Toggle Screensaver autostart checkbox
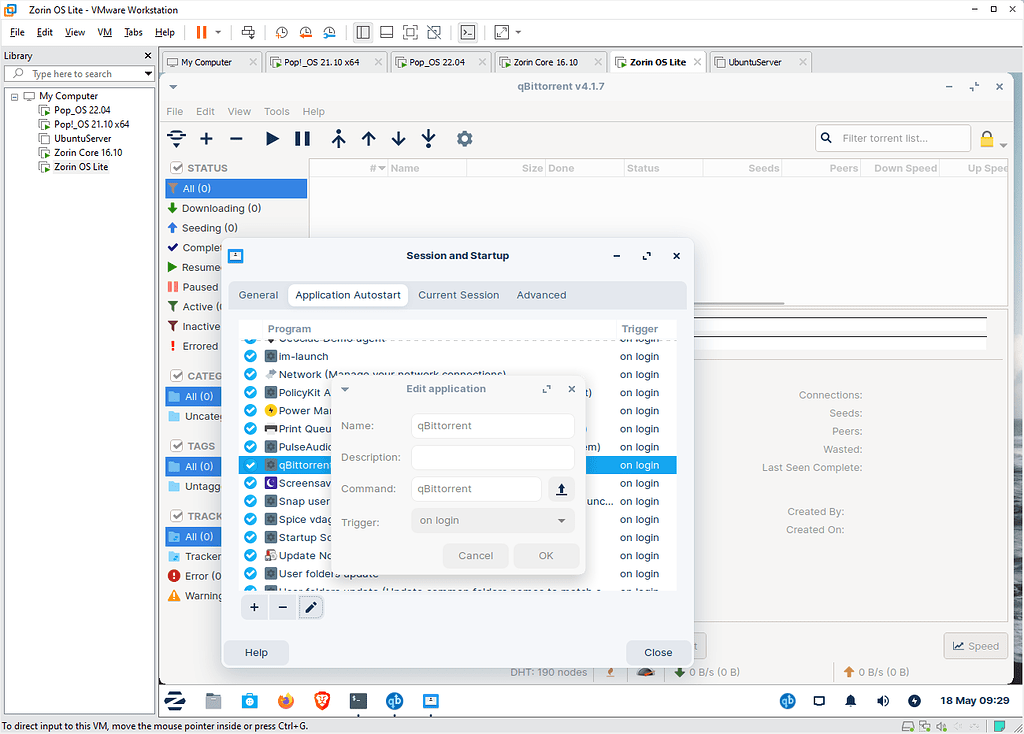Screen dimensions: 1024x734 point(250,483)
